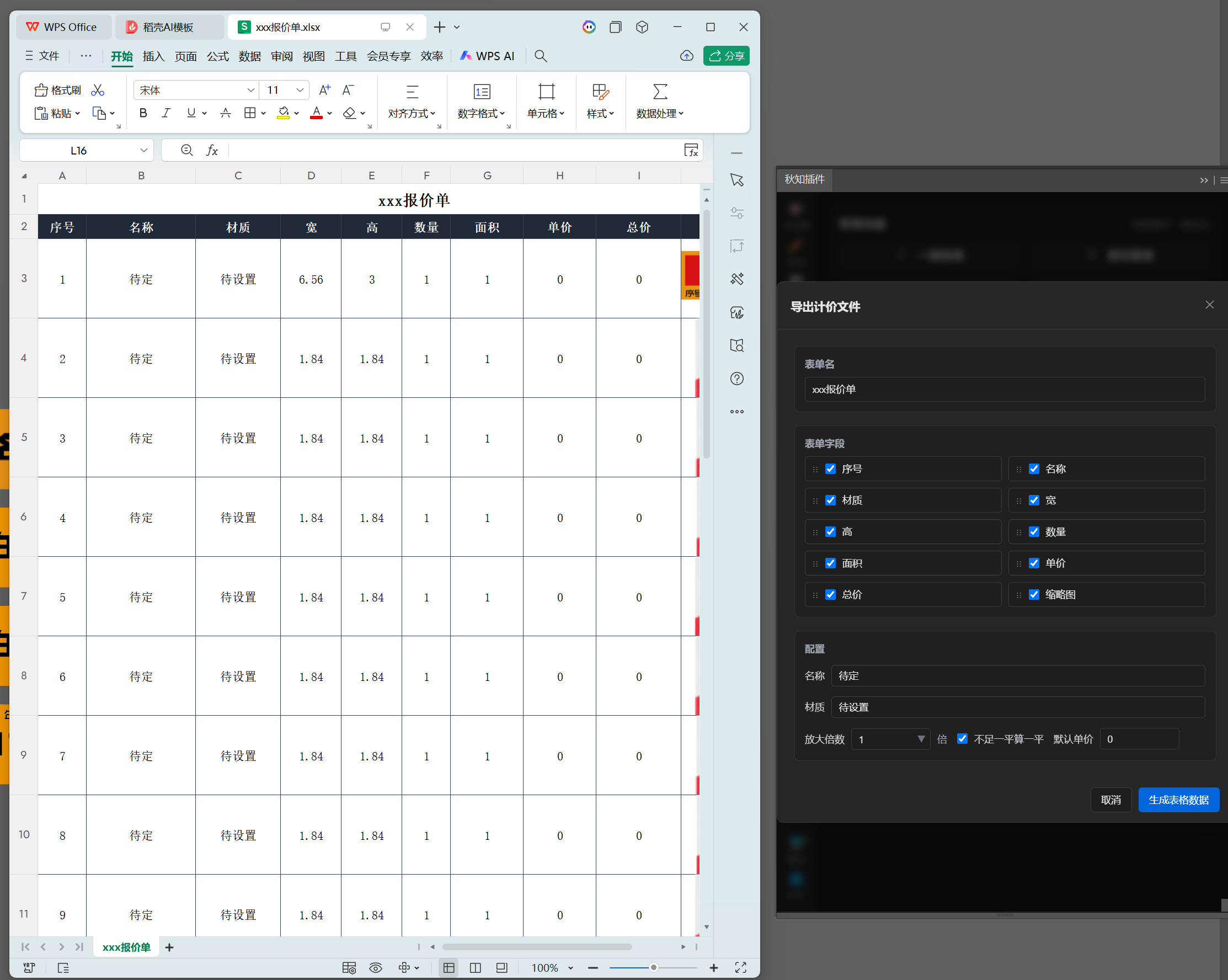This screenshot has width=1228, height=980.
Task: Open the 数据 ribbon tab
Action: [249, 56]
